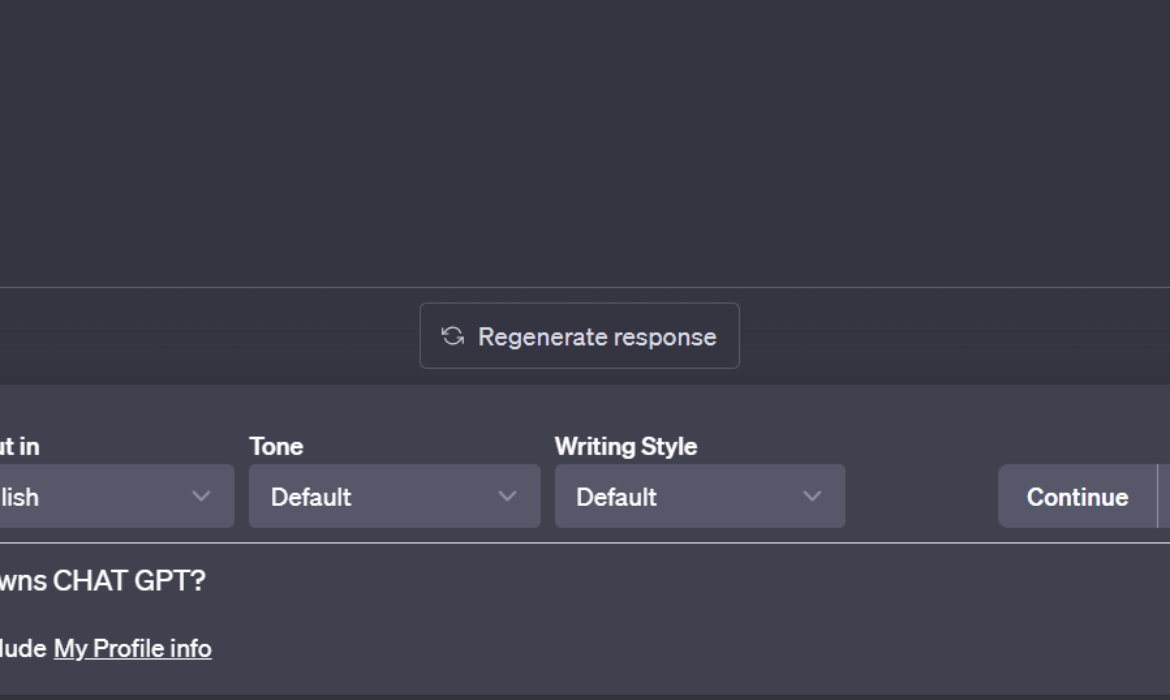Screen dimensions: 1170x700
Task: Open the Writing Style dropdown
Action: 700,496
